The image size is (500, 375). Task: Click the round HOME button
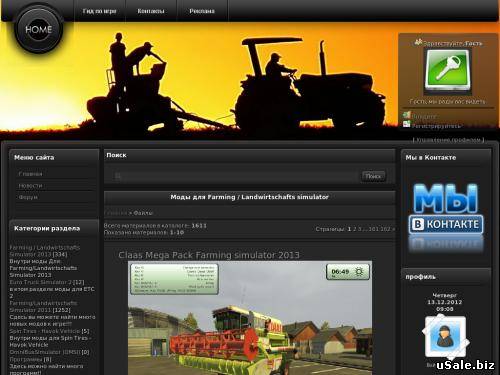(x=39, y=29)
